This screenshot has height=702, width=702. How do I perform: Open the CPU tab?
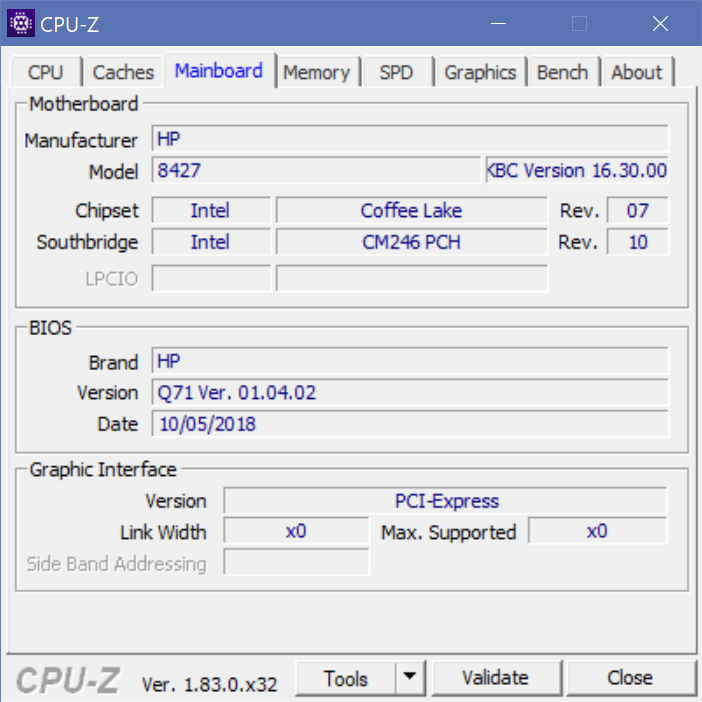coord(46,72)
